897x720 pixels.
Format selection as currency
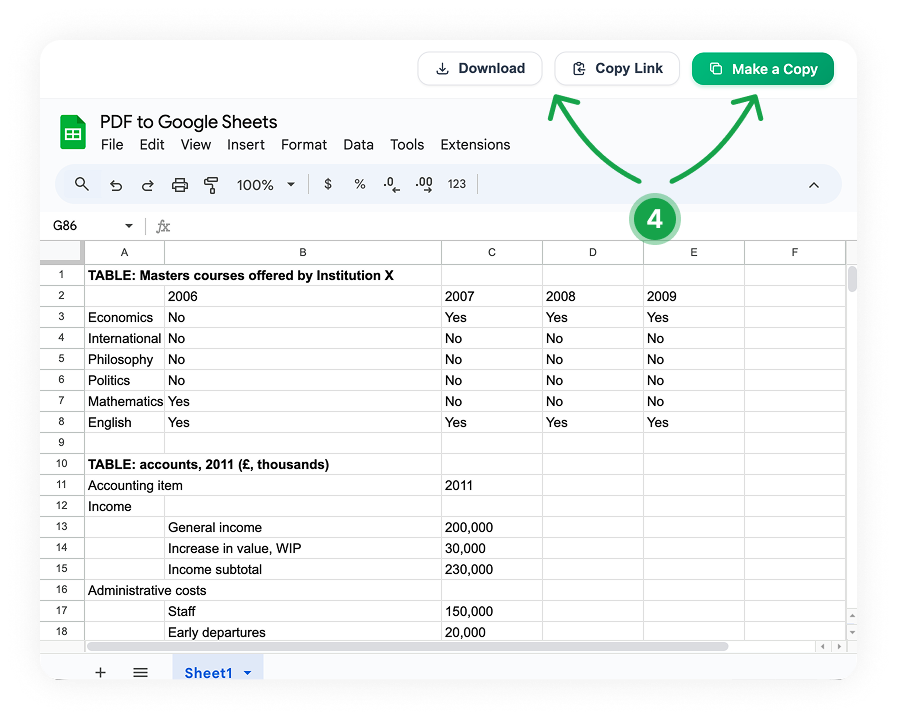click(328, 184)
